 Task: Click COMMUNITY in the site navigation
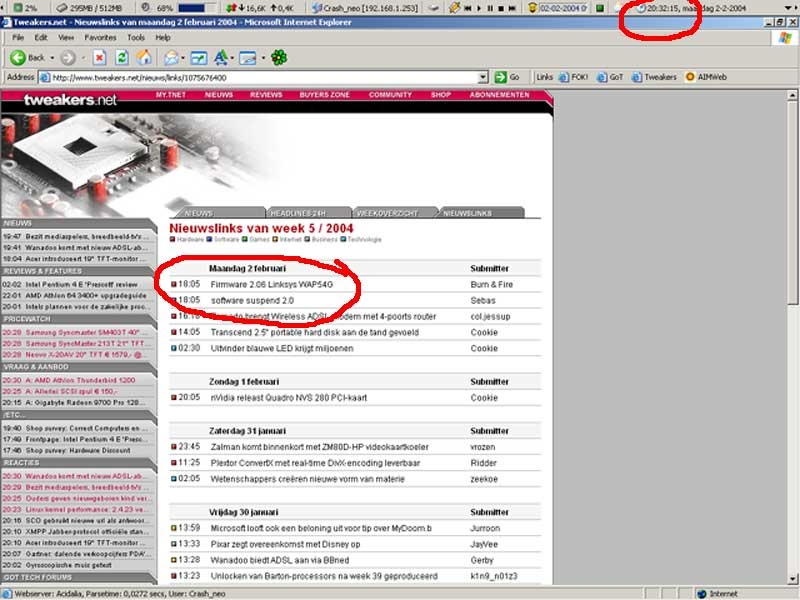click(390, 95)
